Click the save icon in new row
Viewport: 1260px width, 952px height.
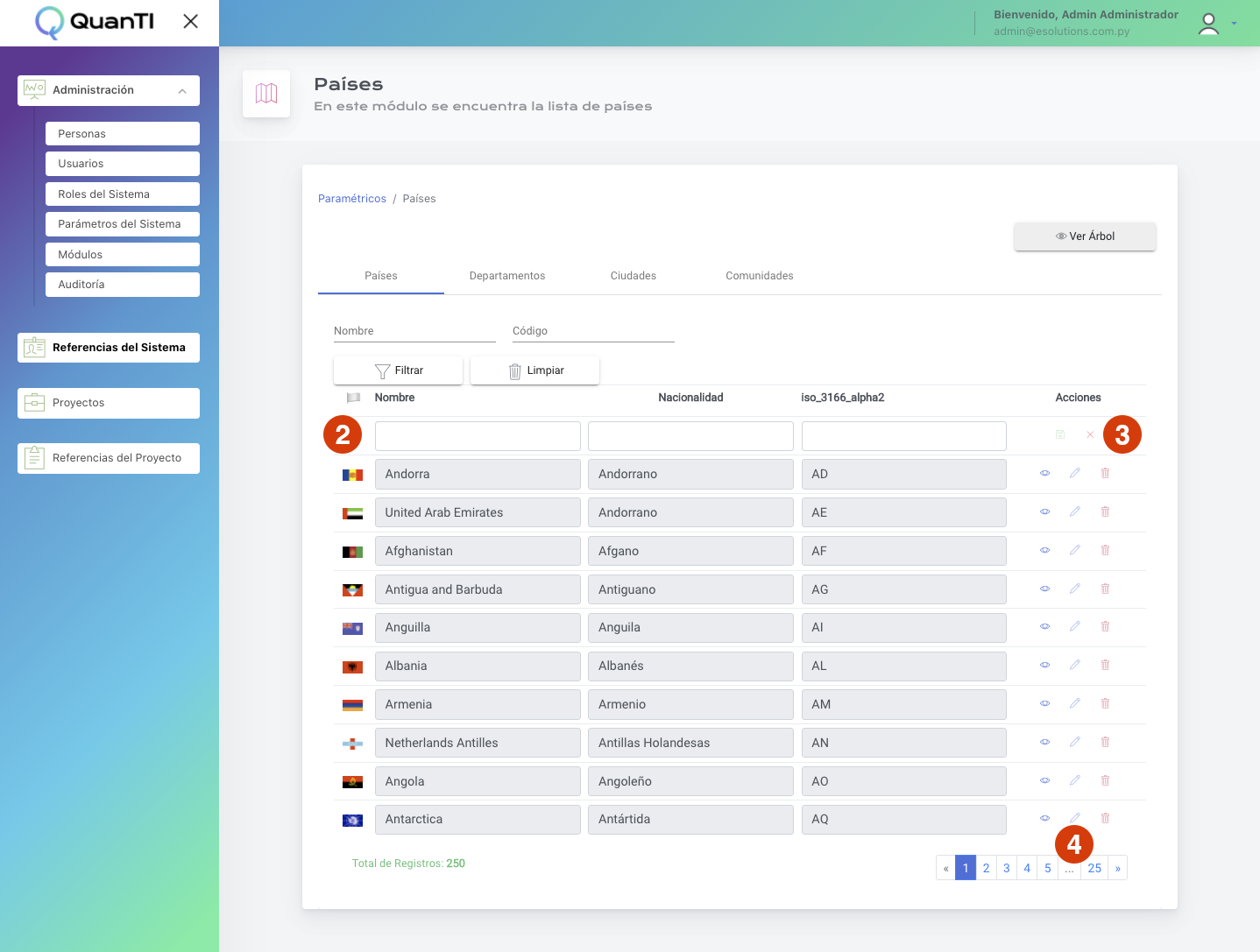pos(1060,434)
